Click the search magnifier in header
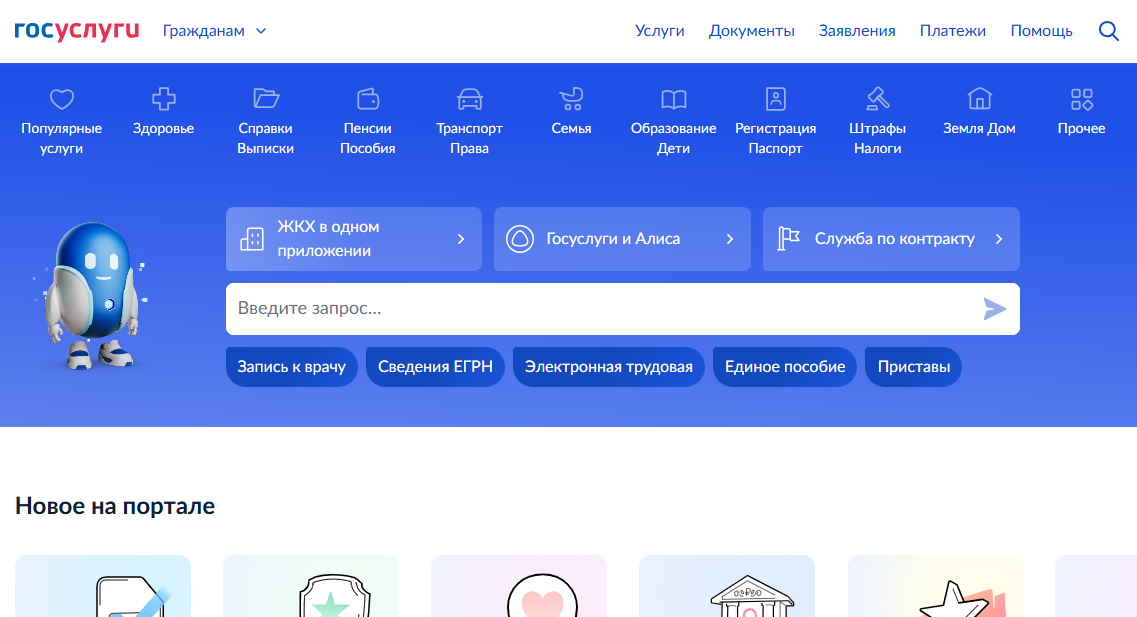 pyautogui.click(x=1109, y=31)
